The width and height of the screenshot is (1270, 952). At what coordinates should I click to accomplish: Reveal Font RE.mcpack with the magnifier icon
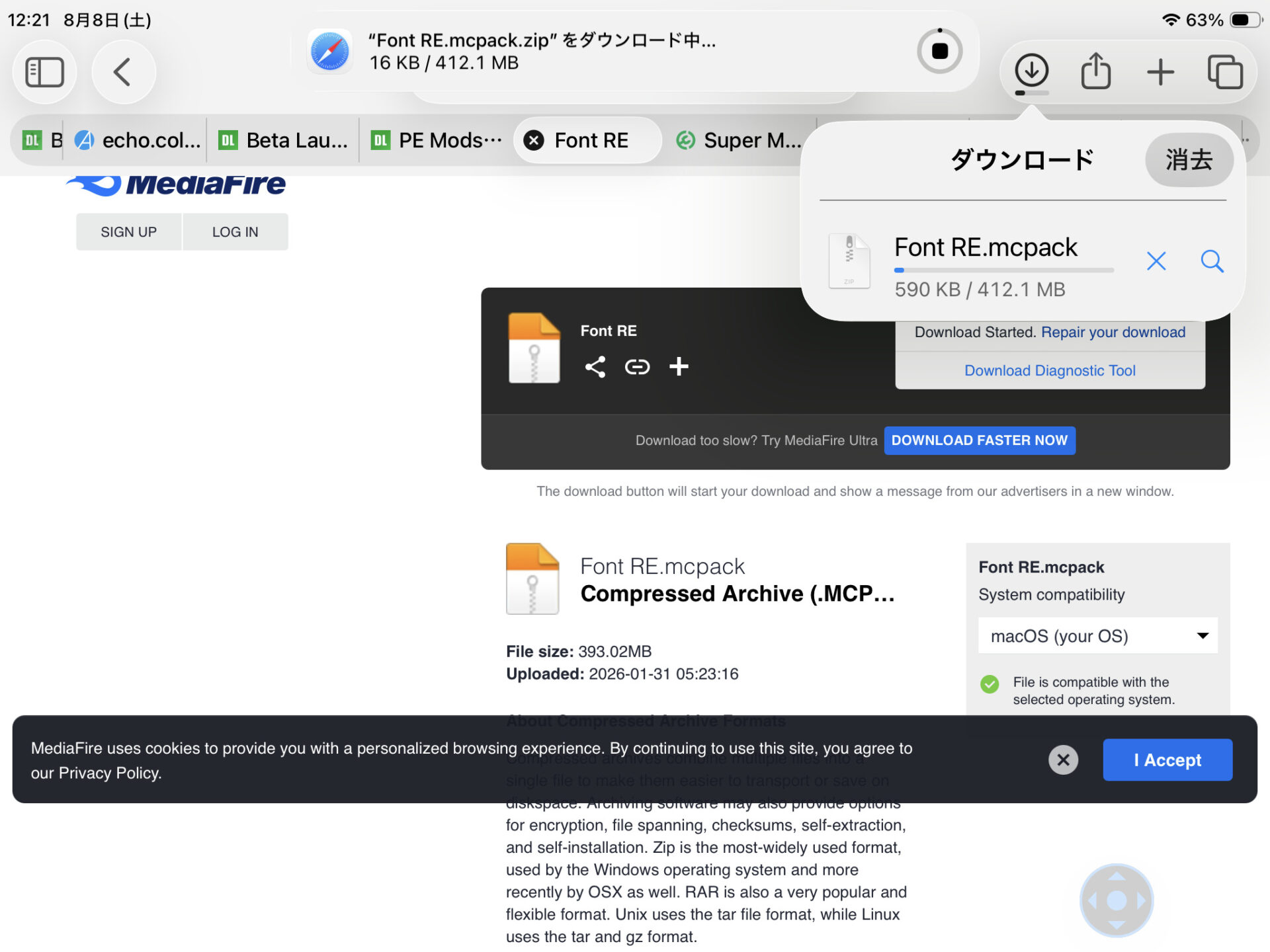point(1212,261)
